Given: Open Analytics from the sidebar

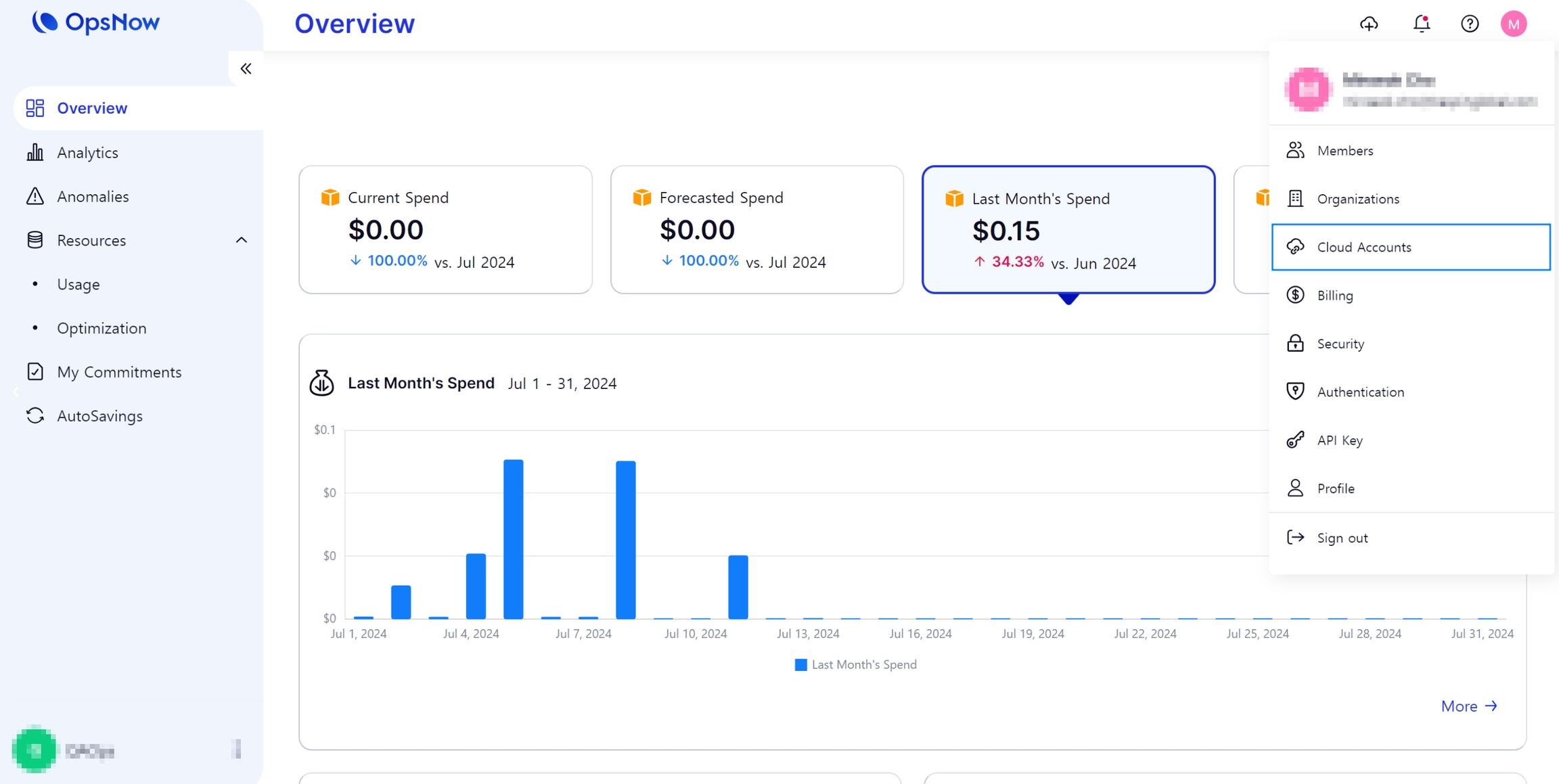Looking at the screenshot, I should point(87,152).
